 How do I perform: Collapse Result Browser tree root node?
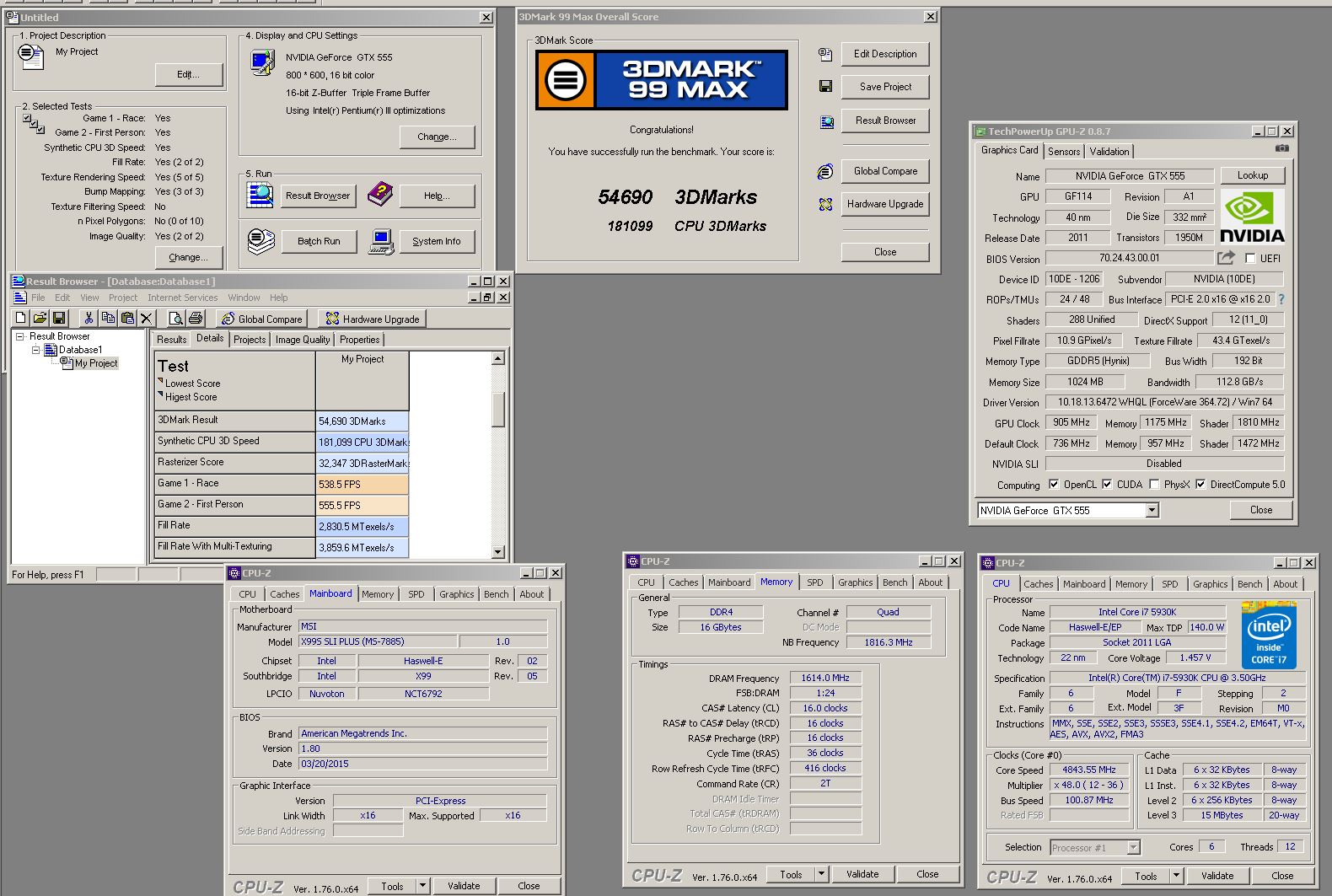coord(19,336)
